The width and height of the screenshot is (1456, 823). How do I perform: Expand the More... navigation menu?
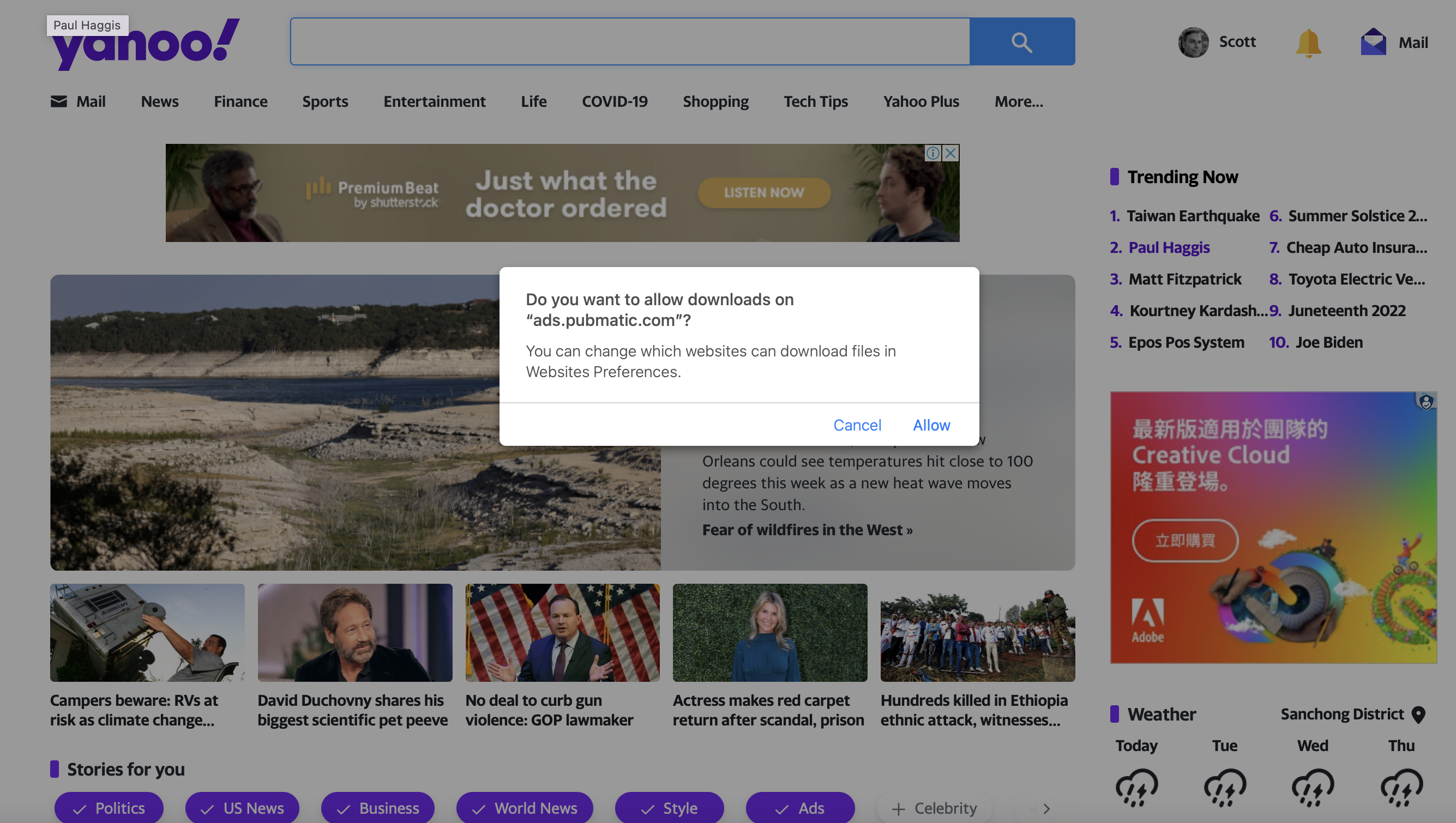click(x=1018, y=102)
